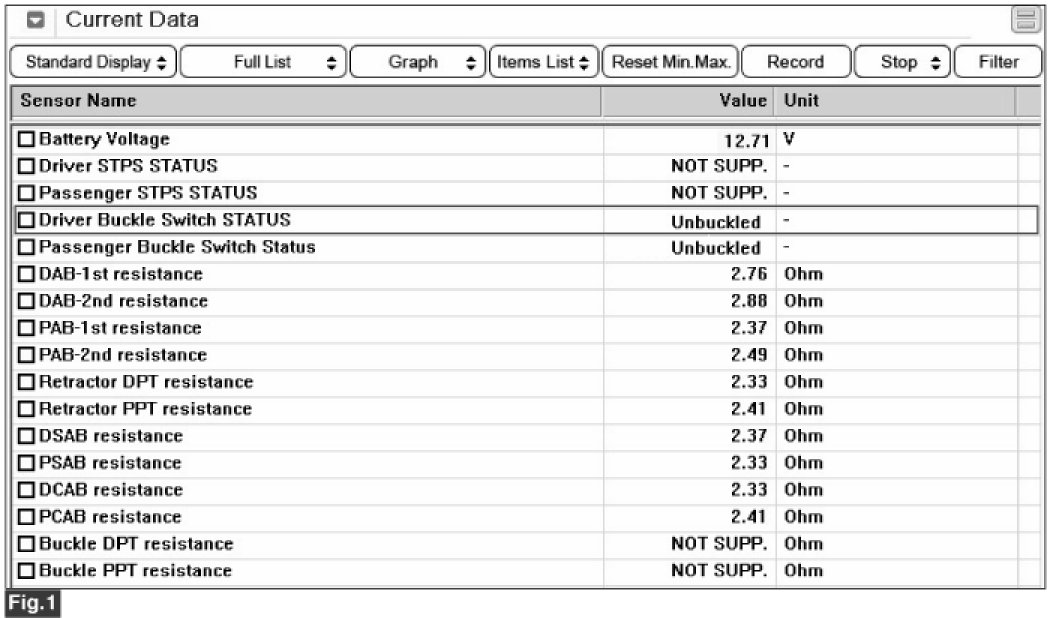The image size is (1050, 618).
Task: Open the Graph dropdown
Action: pos(418,62)
